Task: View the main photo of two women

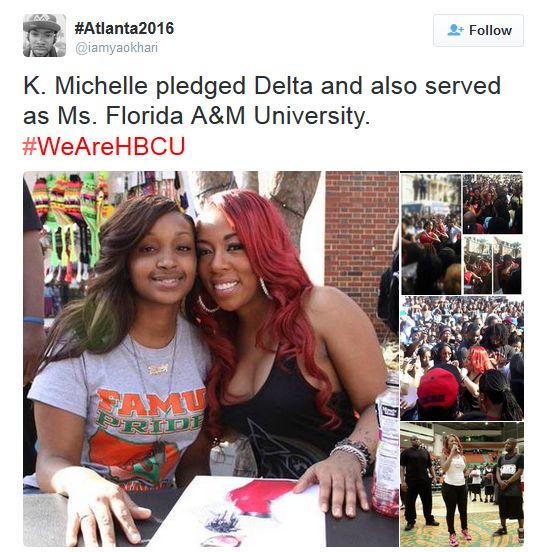Action: tap(211, 359)
